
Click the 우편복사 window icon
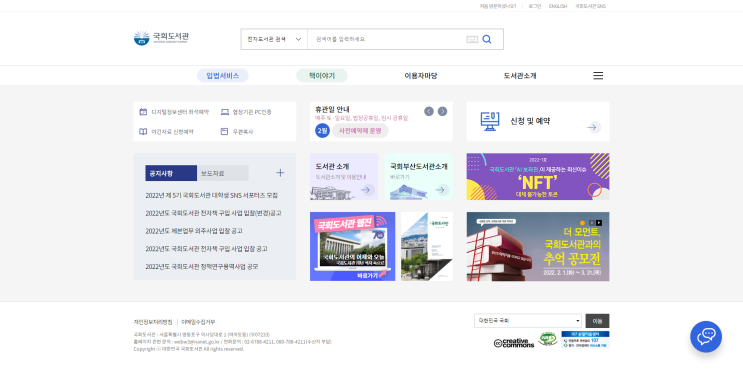[225, 132]
